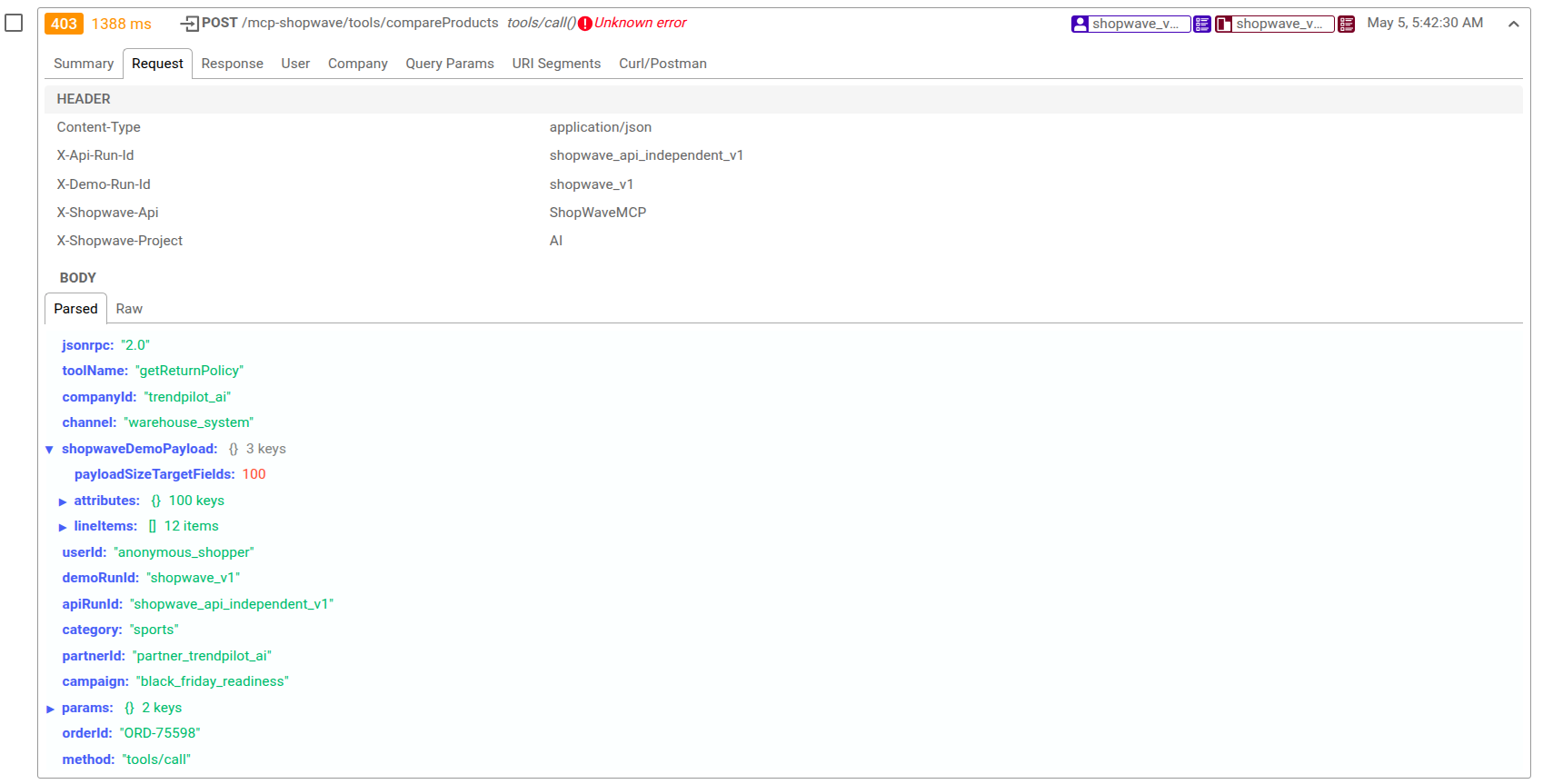Click the partnerId value "partner_trendpilot_ai"
Image resolution: width=1543 pixels, height=784 pixels.
click(x=202, y=656)
